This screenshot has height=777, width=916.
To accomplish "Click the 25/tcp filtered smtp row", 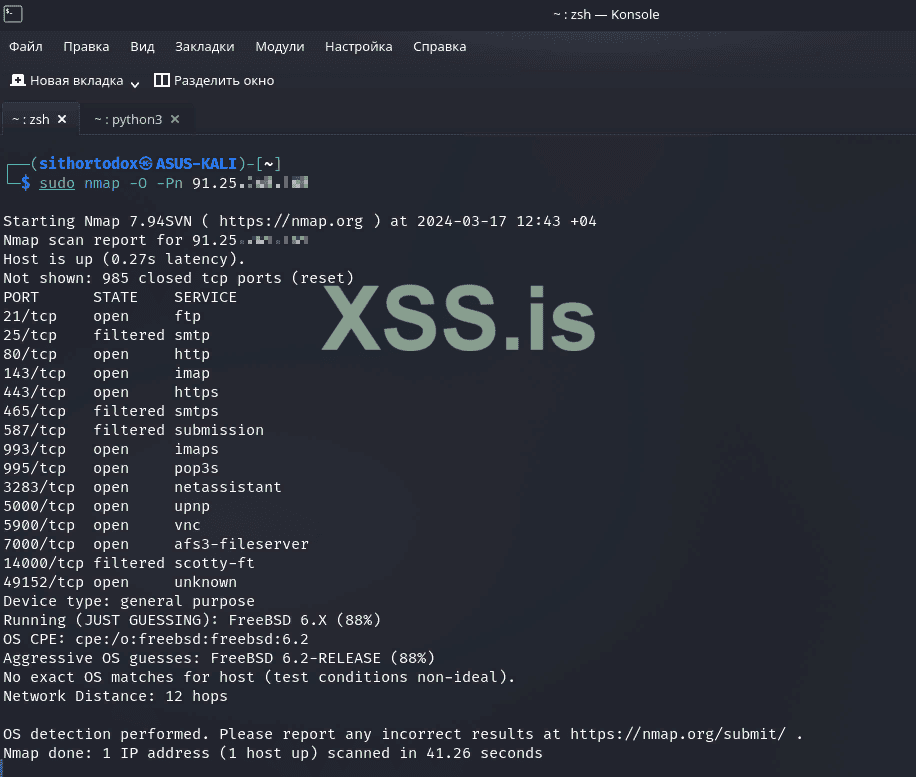I will point(106,335).
